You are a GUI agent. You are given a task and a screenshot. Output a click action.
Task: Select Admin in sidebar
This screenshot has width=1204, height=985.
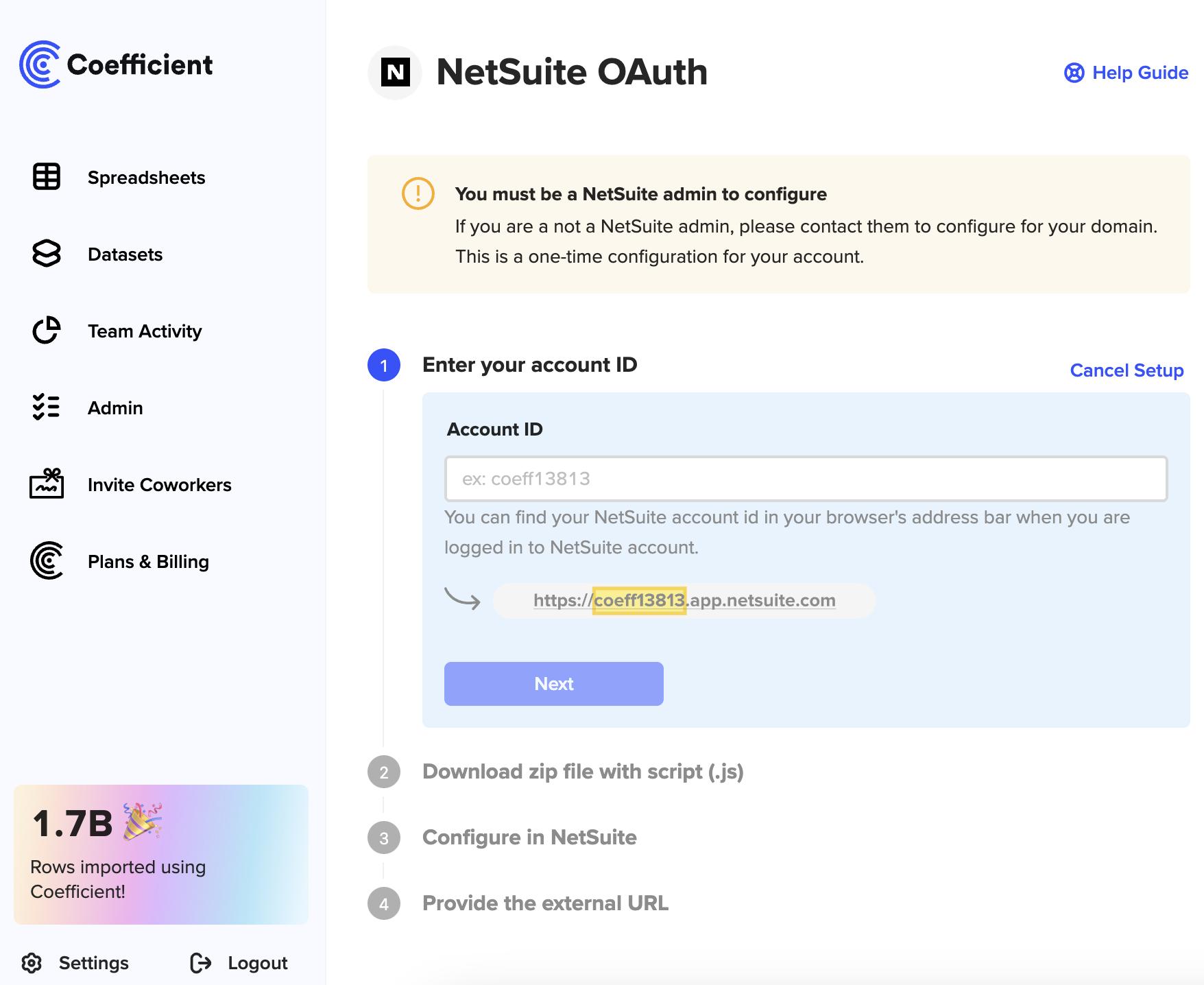tap(115, 408)
